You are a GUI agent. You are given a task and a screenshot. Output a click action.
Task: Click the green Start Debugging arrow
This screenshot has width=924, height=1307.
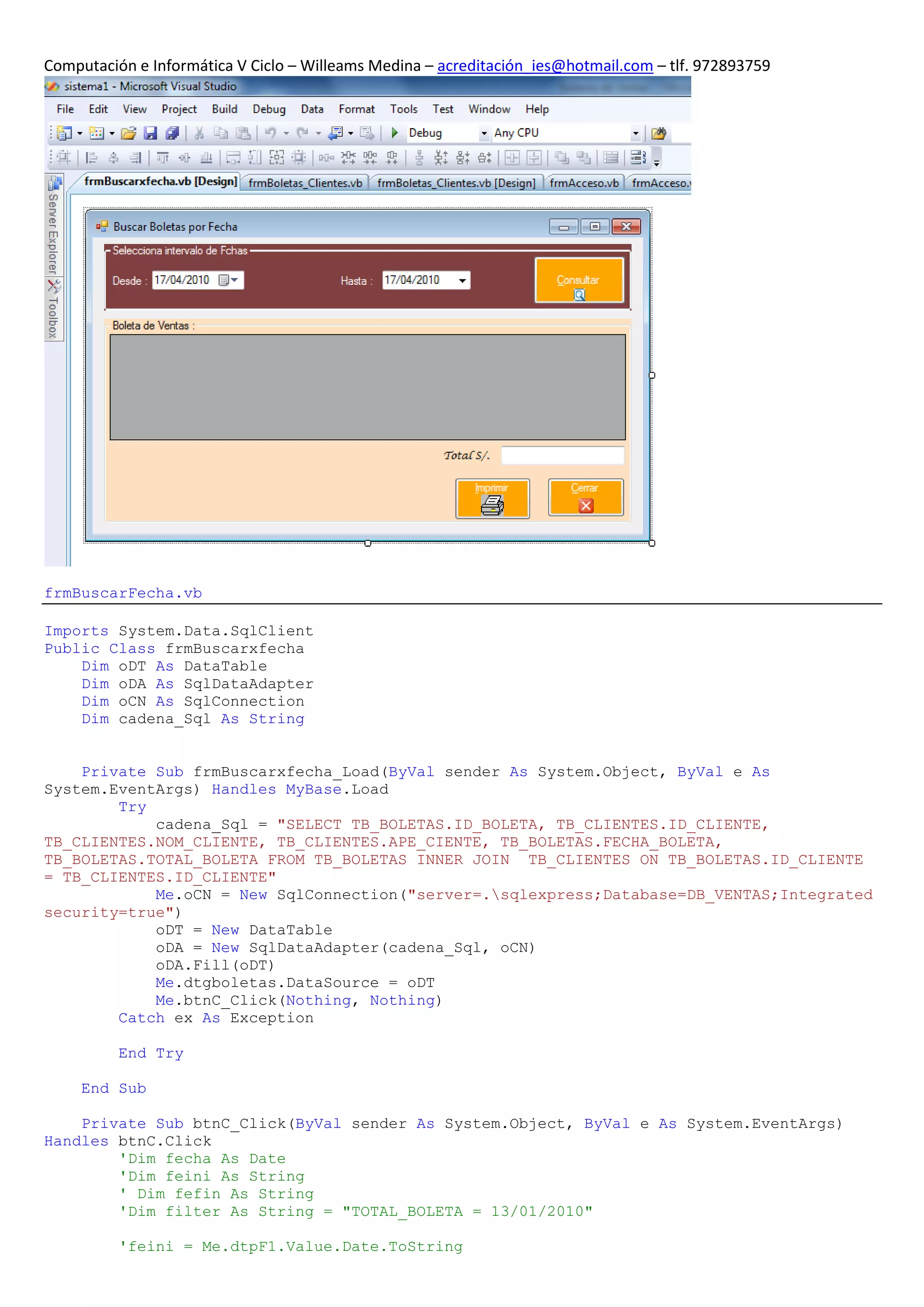pos(394,133)
